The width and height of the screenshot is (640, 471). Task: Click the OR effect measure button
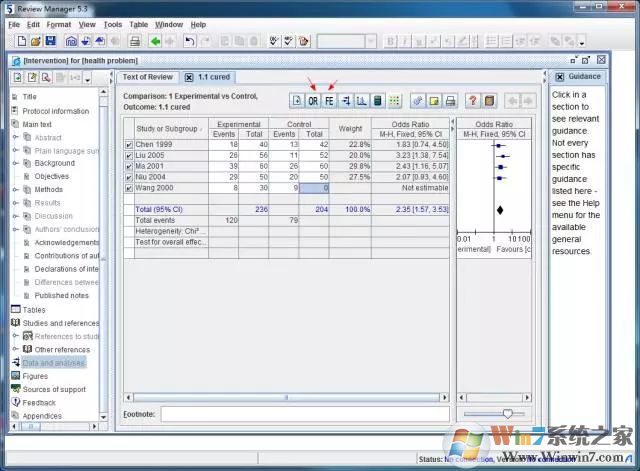(313, 101)
